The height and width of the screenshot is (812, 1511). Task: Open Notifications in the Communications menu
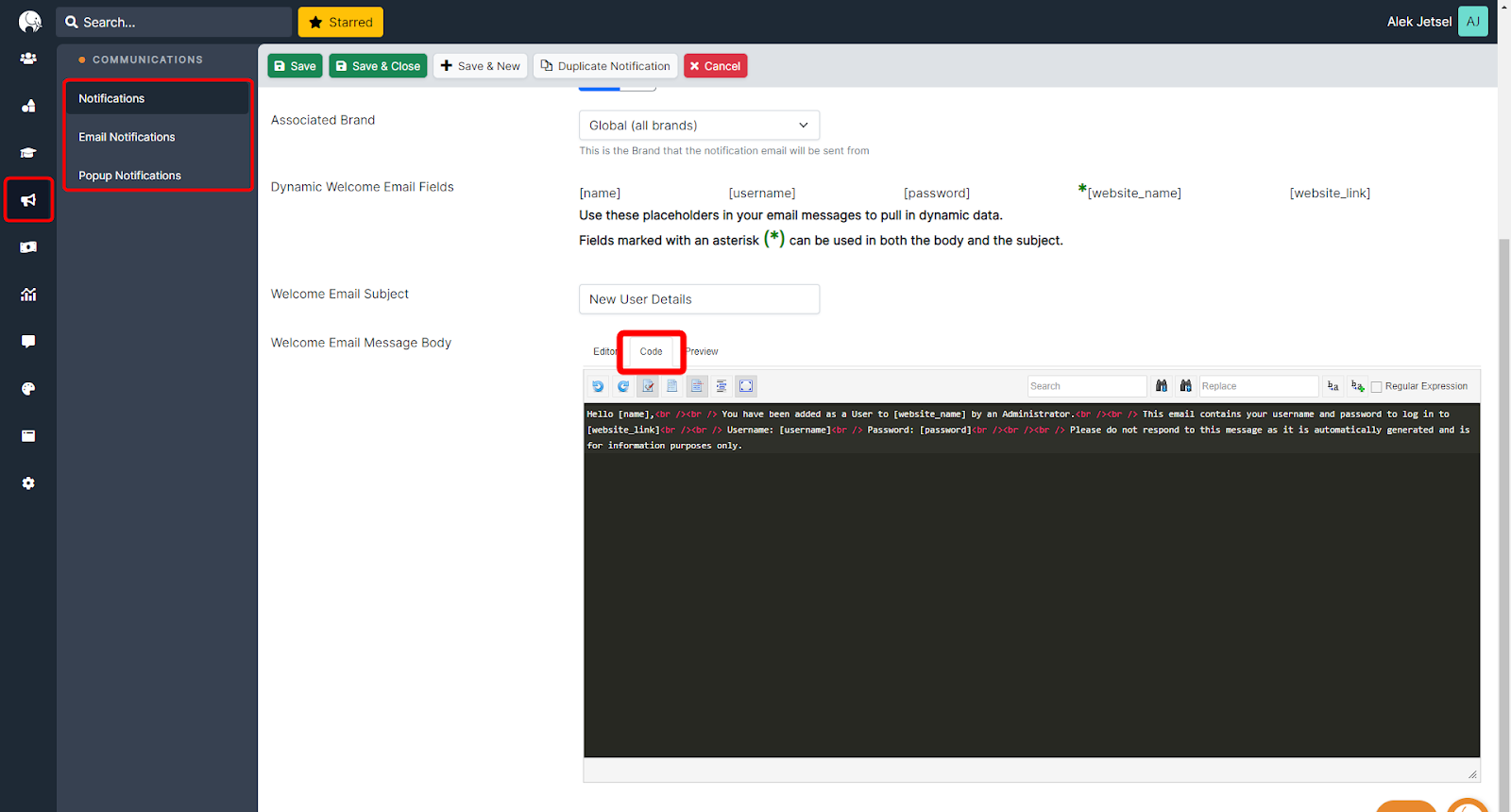pos(157,98)
